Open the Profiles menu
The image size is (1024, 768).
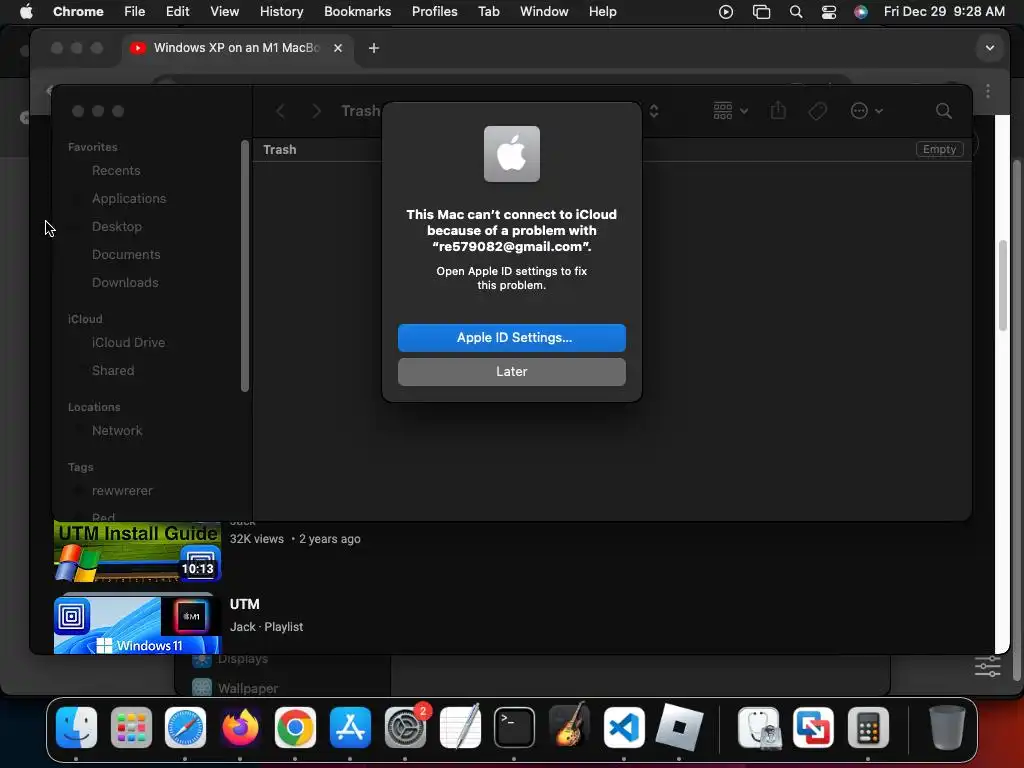pos(434,11)
